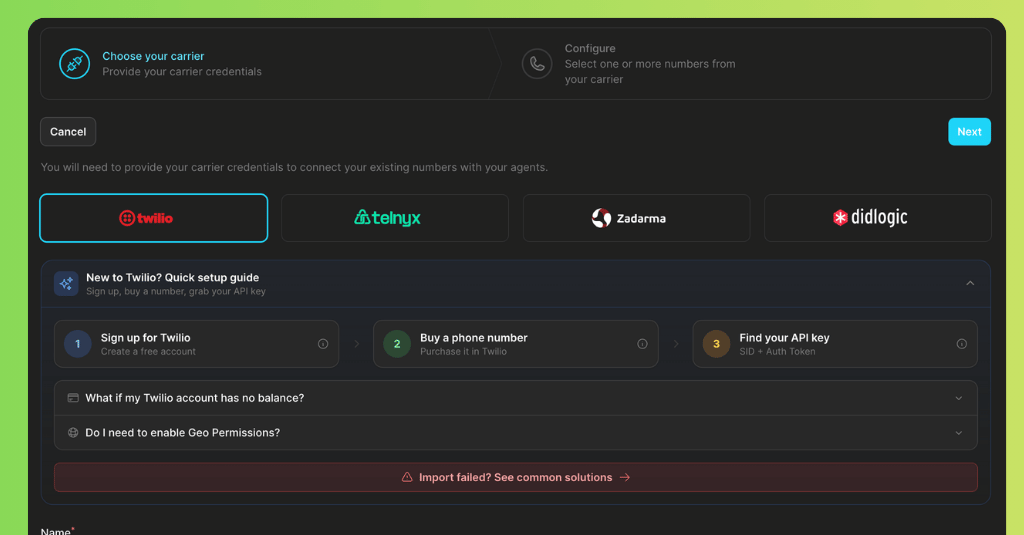Open the Find your API key step
This screenshot has width=1024, height=535.
[x=835, y=344]
